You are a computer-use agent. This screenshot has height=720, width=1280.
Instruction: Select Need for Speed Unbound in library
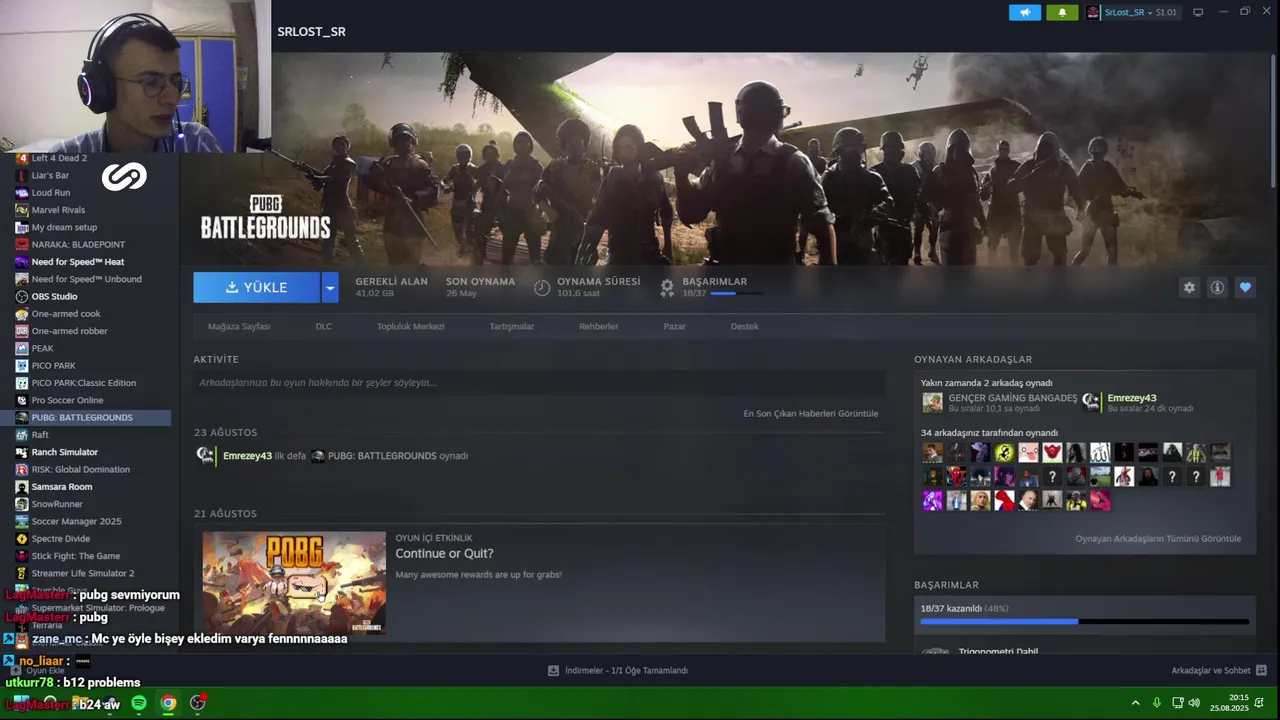[86, 279]
